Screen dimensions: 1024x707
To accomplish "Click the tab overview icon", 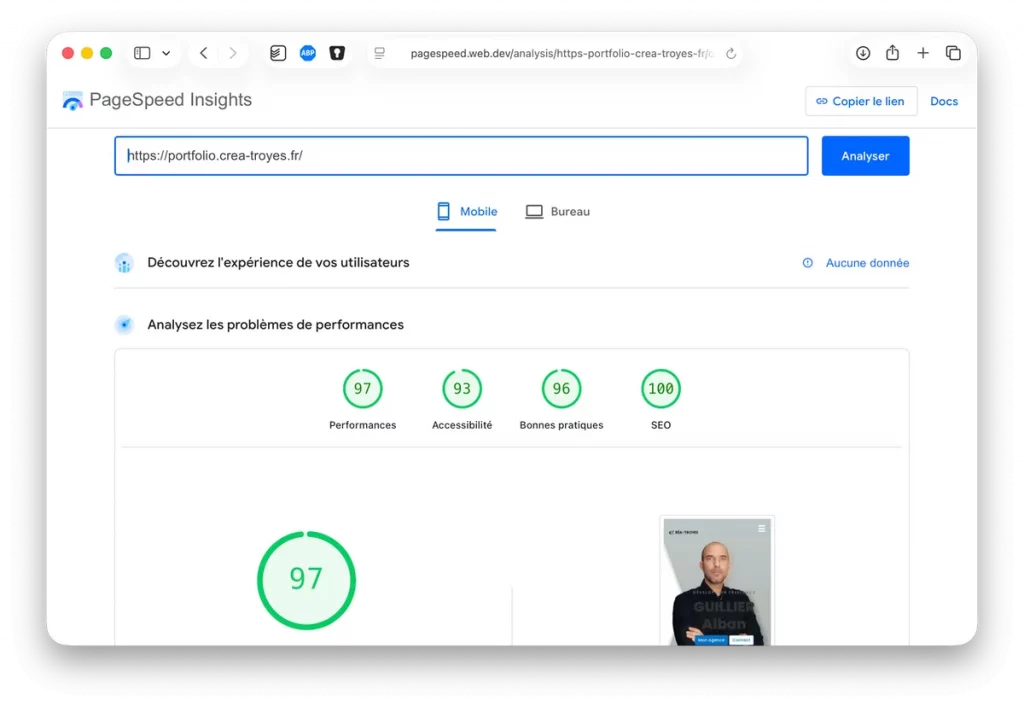I will click(952, 53).
